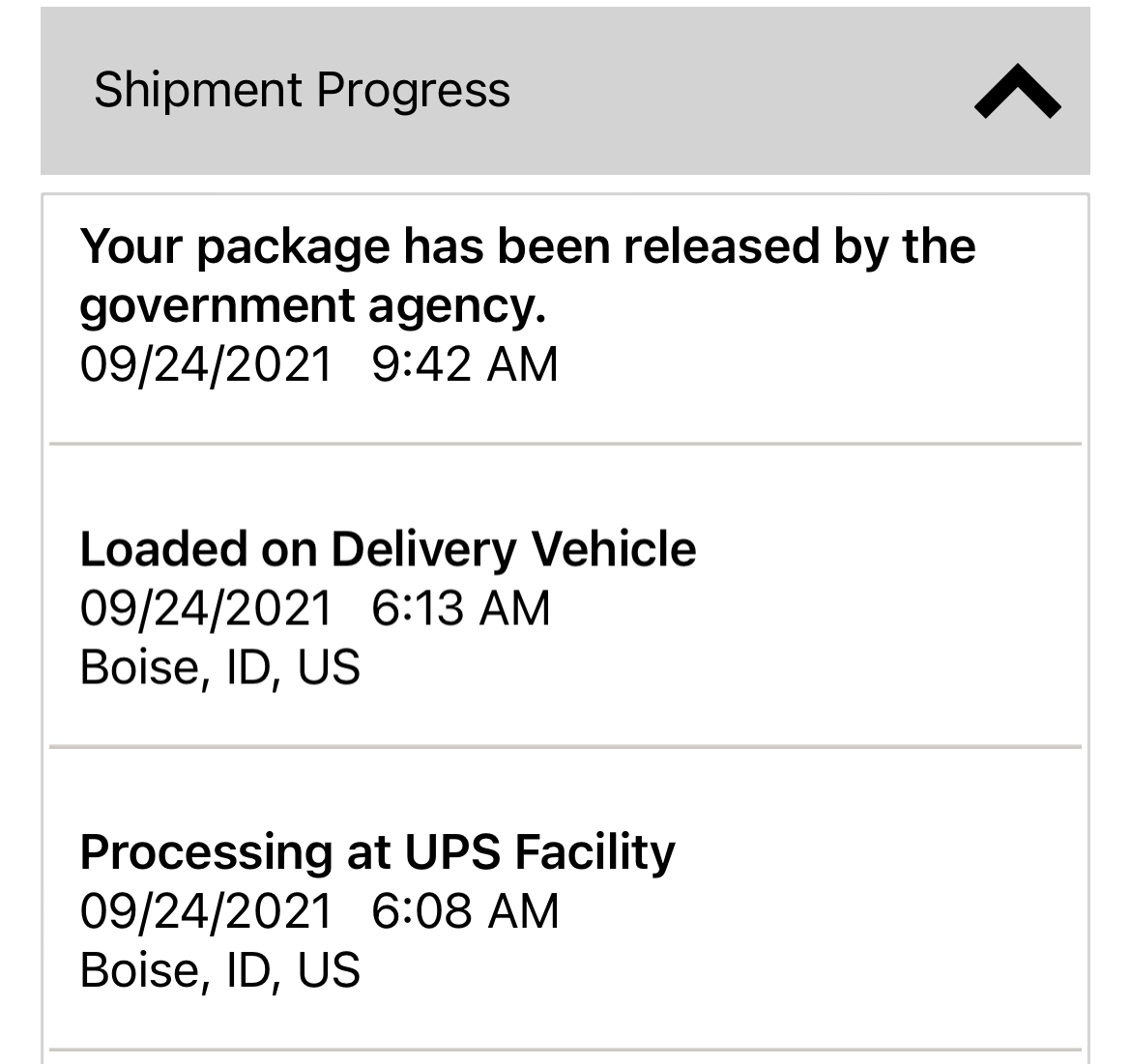Image resolution: width=1131 pixels, height=1064 pixels.
Task: Click the word Shipment in the header
Action: (198, 90)
